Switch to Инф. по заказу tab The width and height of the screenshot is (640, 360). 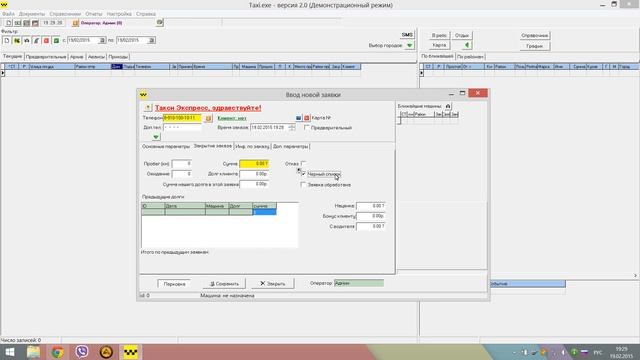(x=252, y=146)
